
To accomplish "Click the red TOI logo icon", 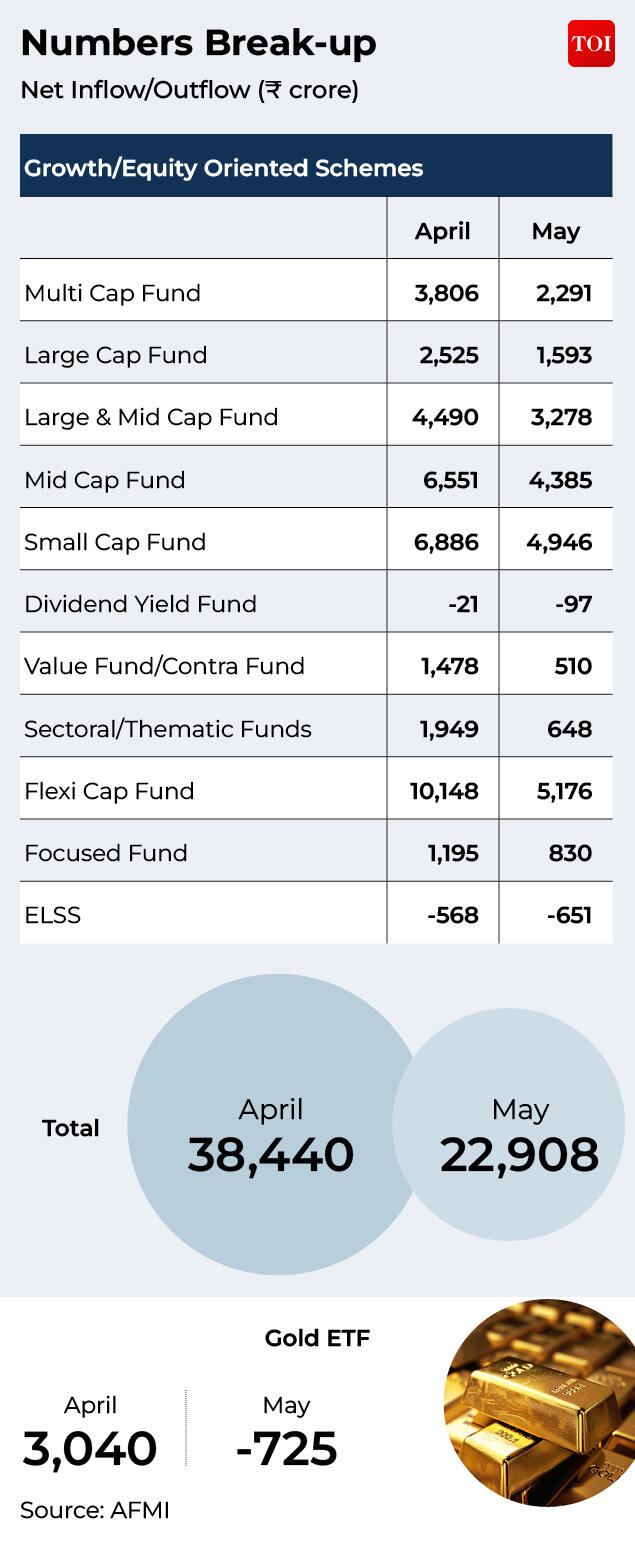I will [x=591, y=44].
